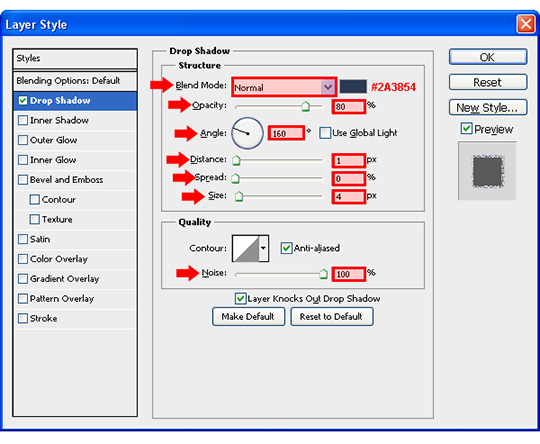Viewport: 540px width, 444px height.
Task: Close the Layer Style dialog
Action: 526,24
